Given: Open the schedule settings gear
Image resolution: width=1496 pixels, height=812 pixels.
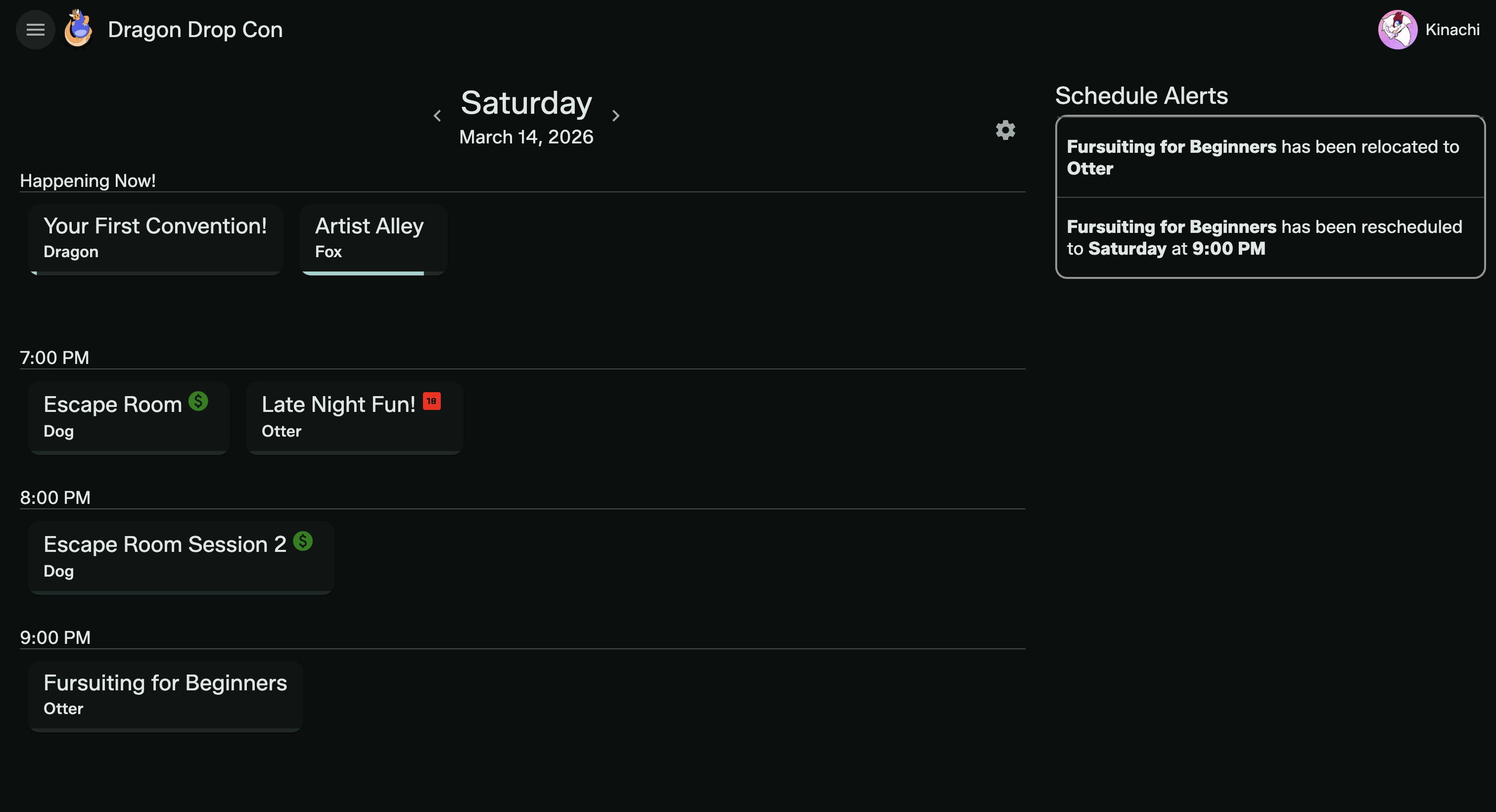Looking at the screenshot, I should [1005, 130].
